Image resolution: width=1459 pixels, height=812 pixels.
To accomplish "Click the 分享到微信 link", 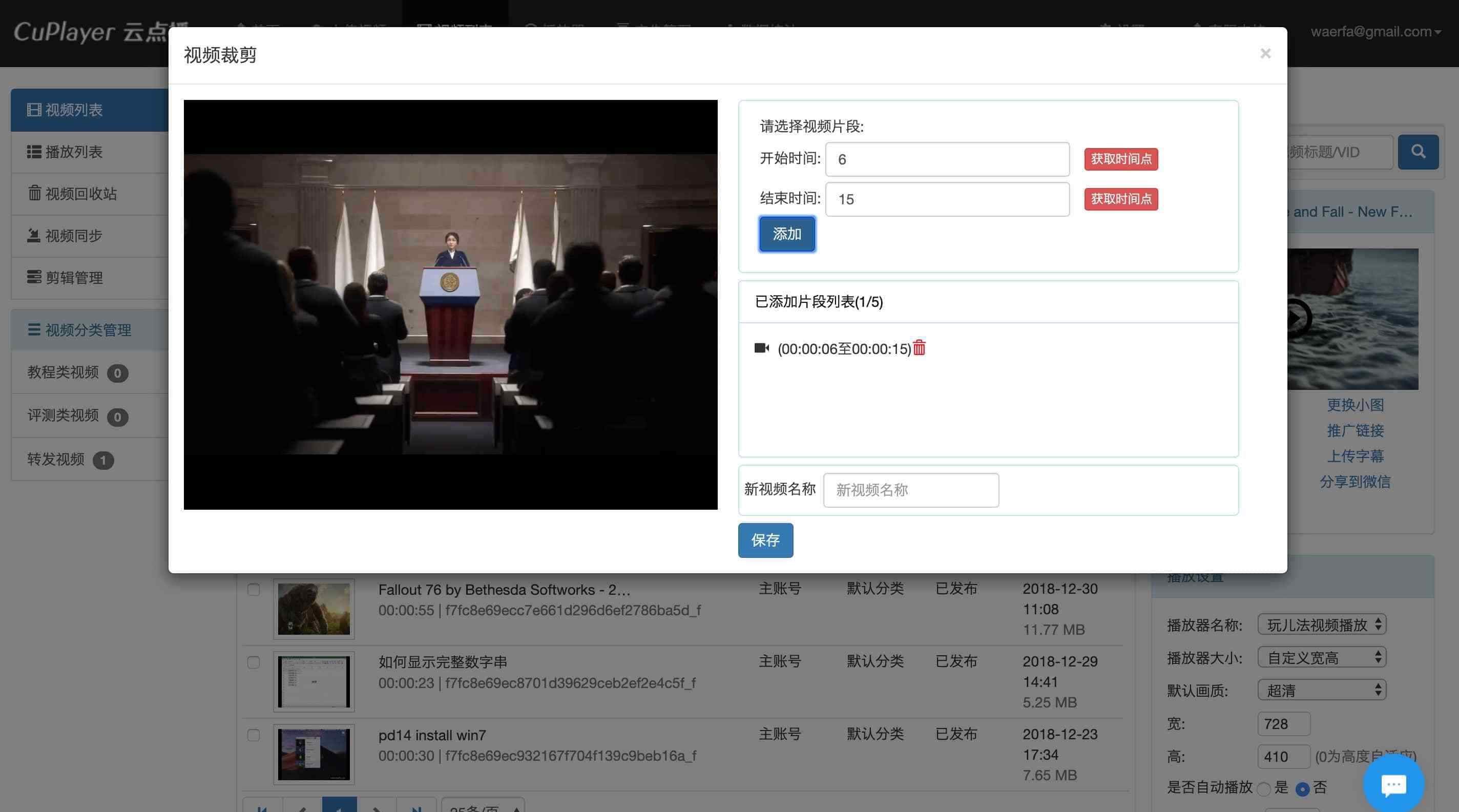I will (1355, 482).
